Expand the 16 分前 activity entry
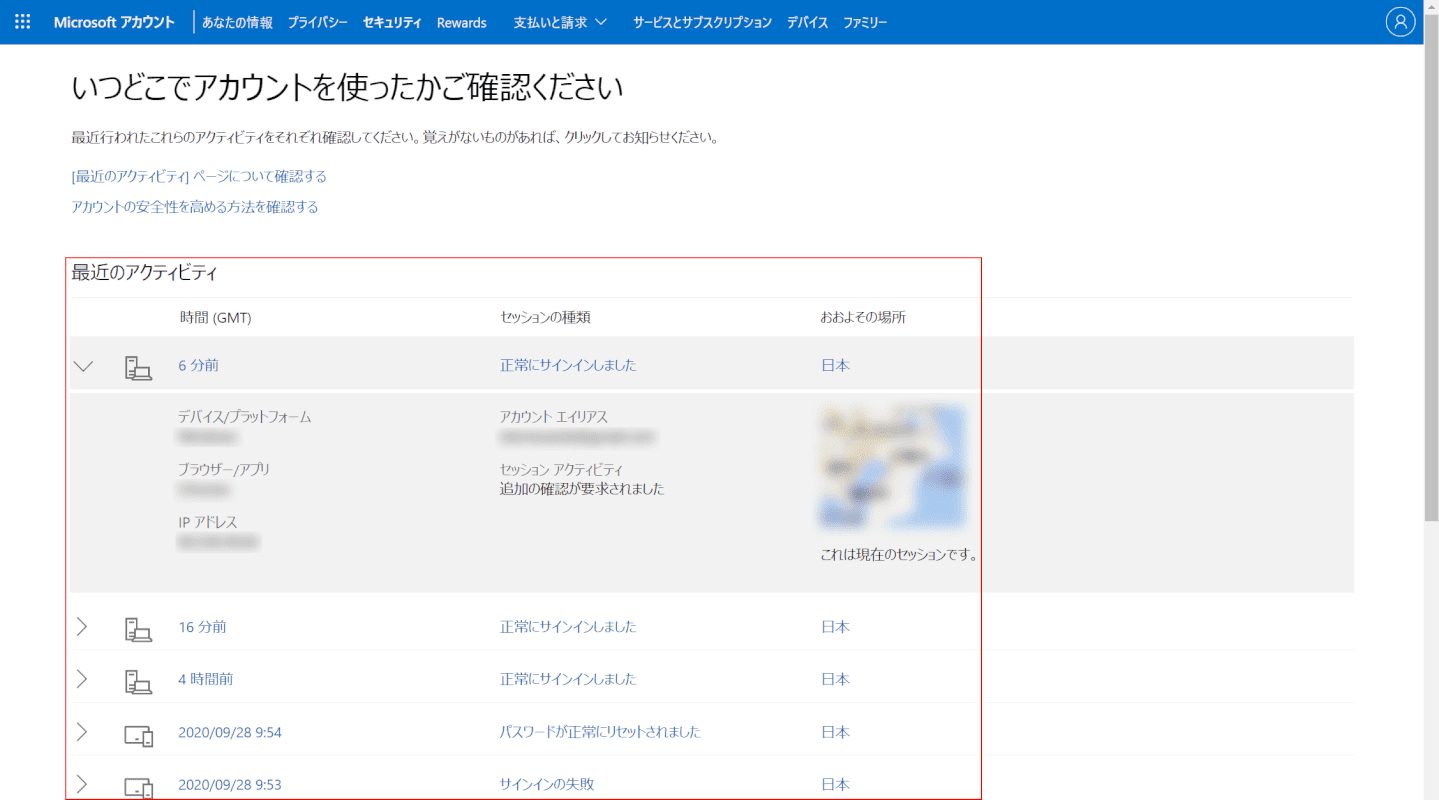The width and height of the screenshot is (1439, 800). tap(82, 627)
